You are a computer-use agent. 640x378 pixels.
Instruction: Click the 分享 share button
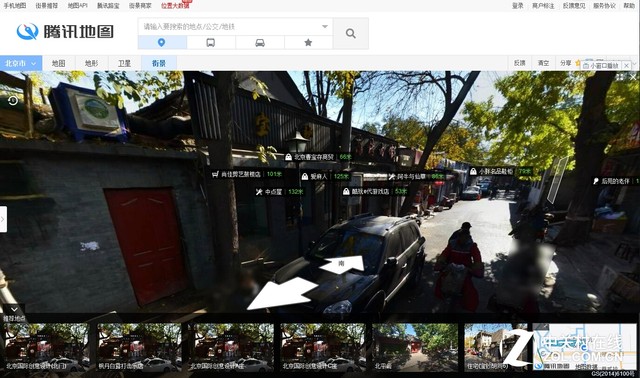[x=566, y=63]
